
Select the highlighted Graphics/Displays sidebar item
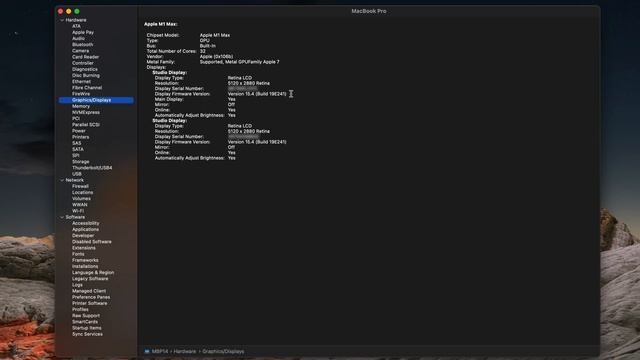point(96,100)
